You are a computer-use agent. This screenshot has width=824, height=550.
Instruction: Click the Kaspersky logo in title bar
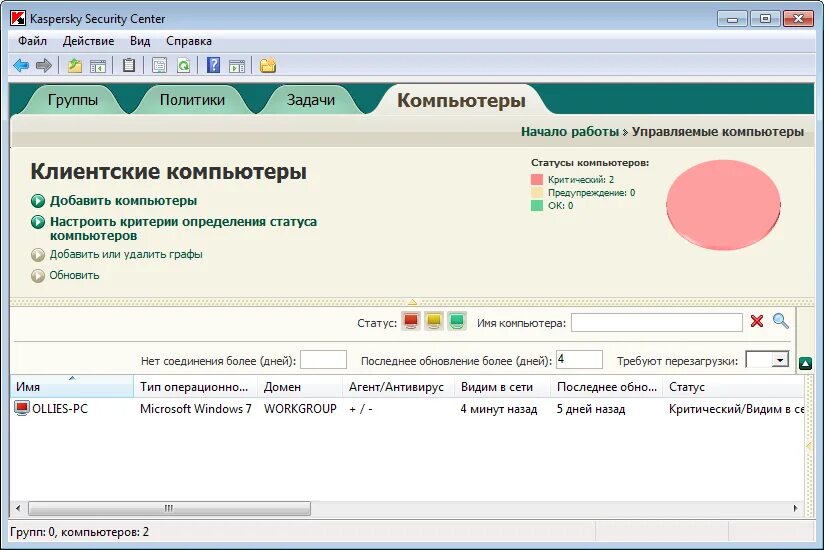(18, 18)
